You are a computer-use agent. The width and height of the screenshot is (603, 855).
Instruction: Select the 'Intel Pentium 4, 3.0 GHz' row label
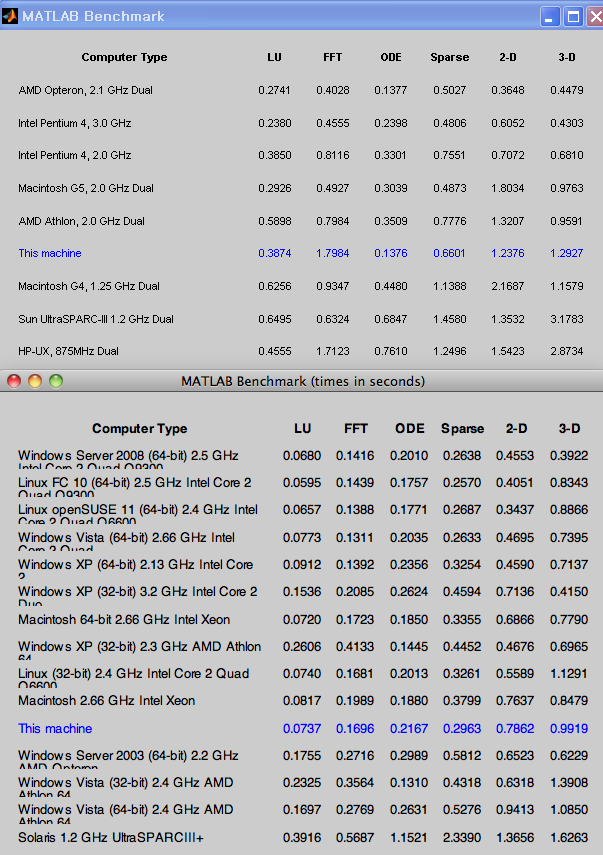pyautogui.click(x=75, y=123)
